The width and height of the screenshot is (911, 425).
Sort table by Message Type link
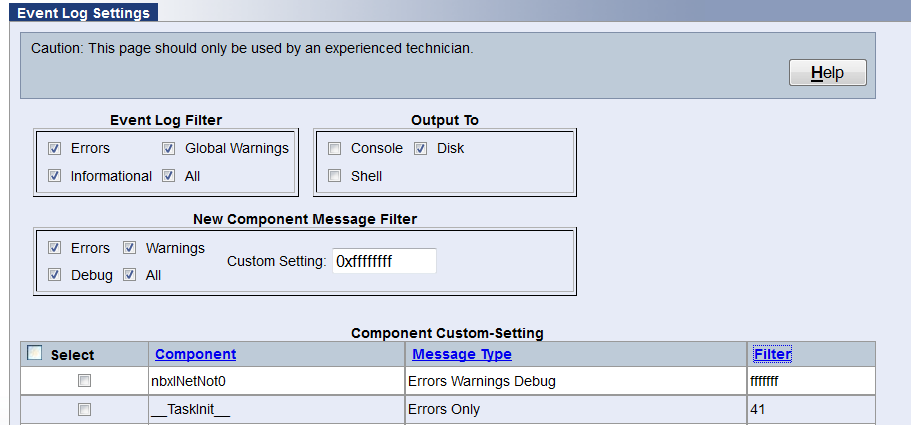click(x=462, y=354)
